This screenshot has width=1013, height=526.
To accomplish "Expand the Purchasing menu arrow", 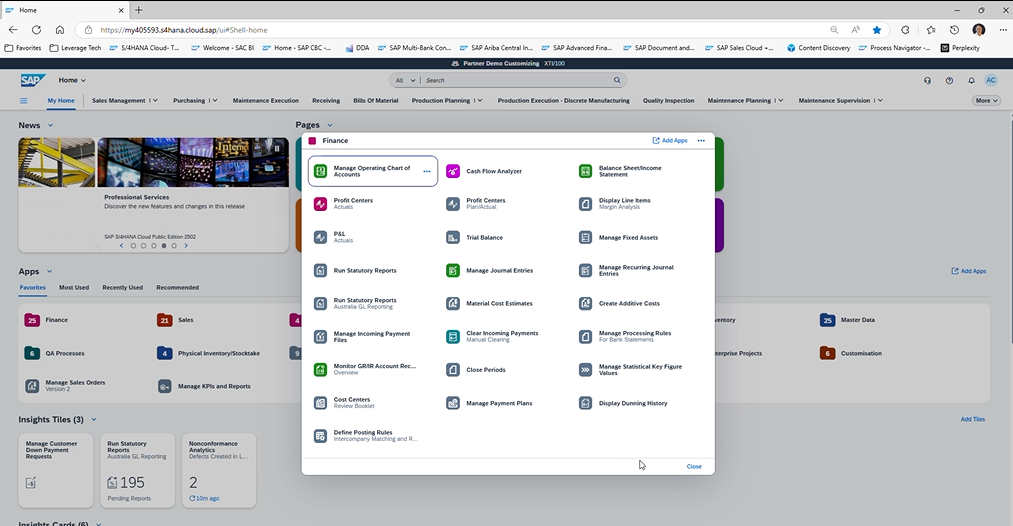I will pos(214,101).
